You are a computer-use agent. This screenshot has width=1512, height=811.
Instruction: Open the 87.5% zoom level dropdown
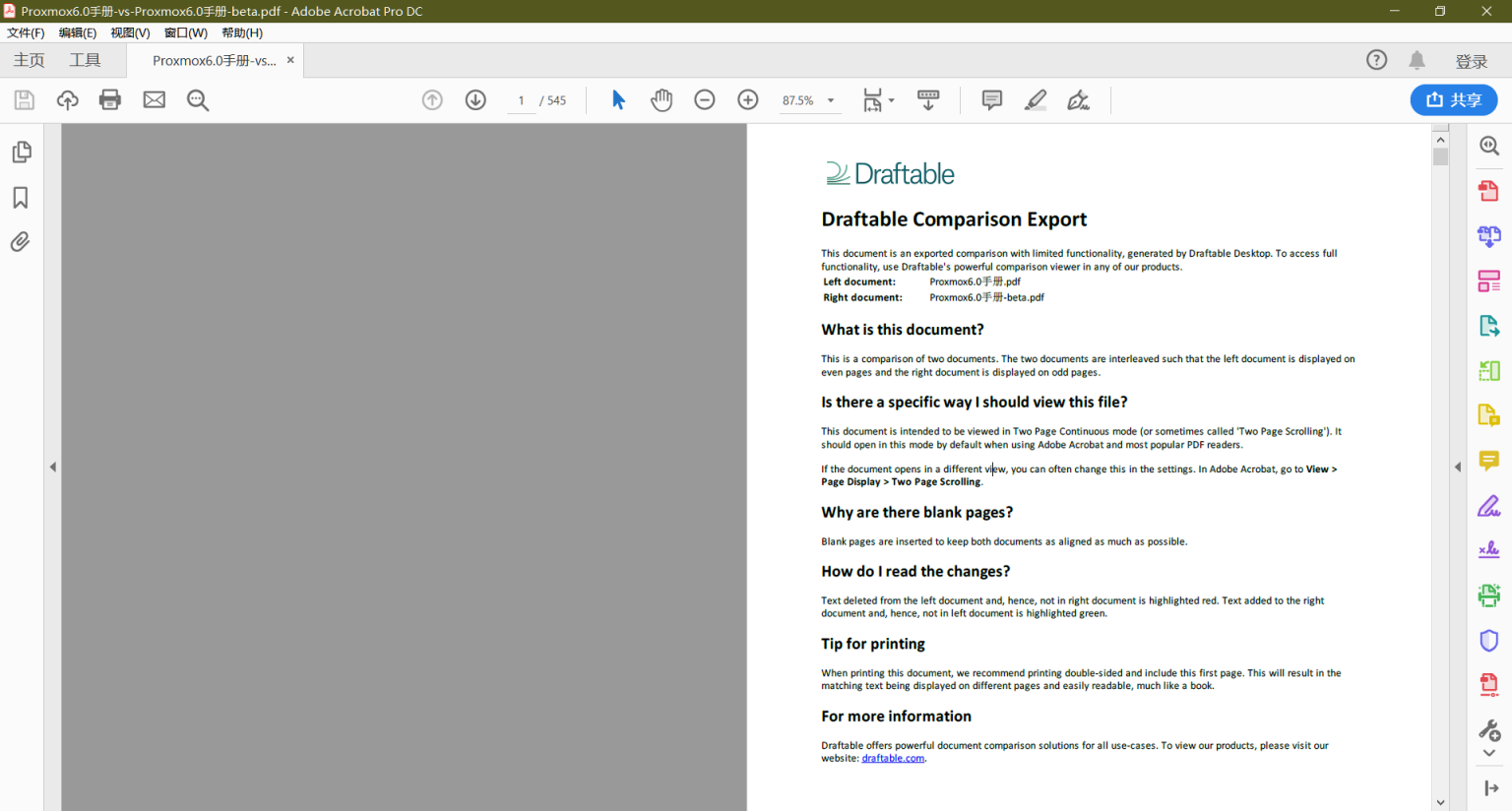(831, 100)
